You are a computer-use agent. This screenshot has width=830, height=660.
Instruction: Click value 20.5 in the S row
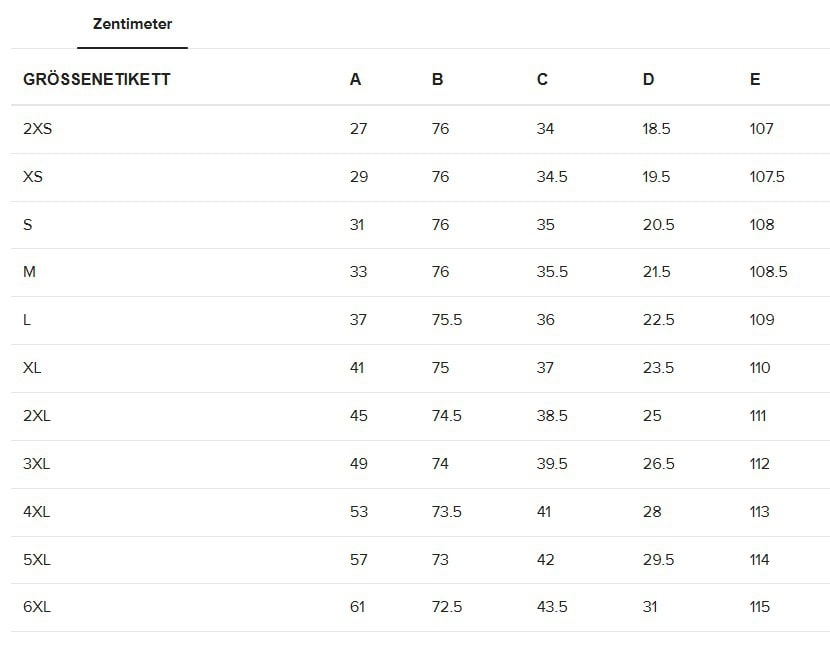(658, 225)
